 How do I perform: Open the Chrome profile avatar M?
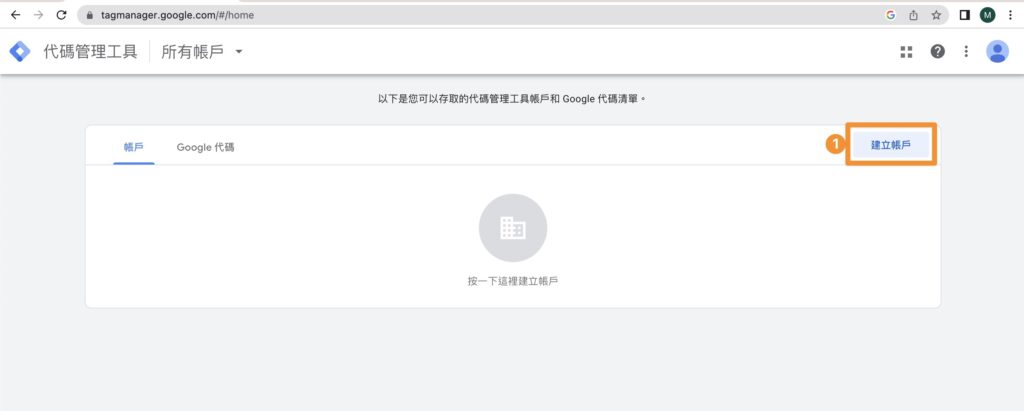987,15
